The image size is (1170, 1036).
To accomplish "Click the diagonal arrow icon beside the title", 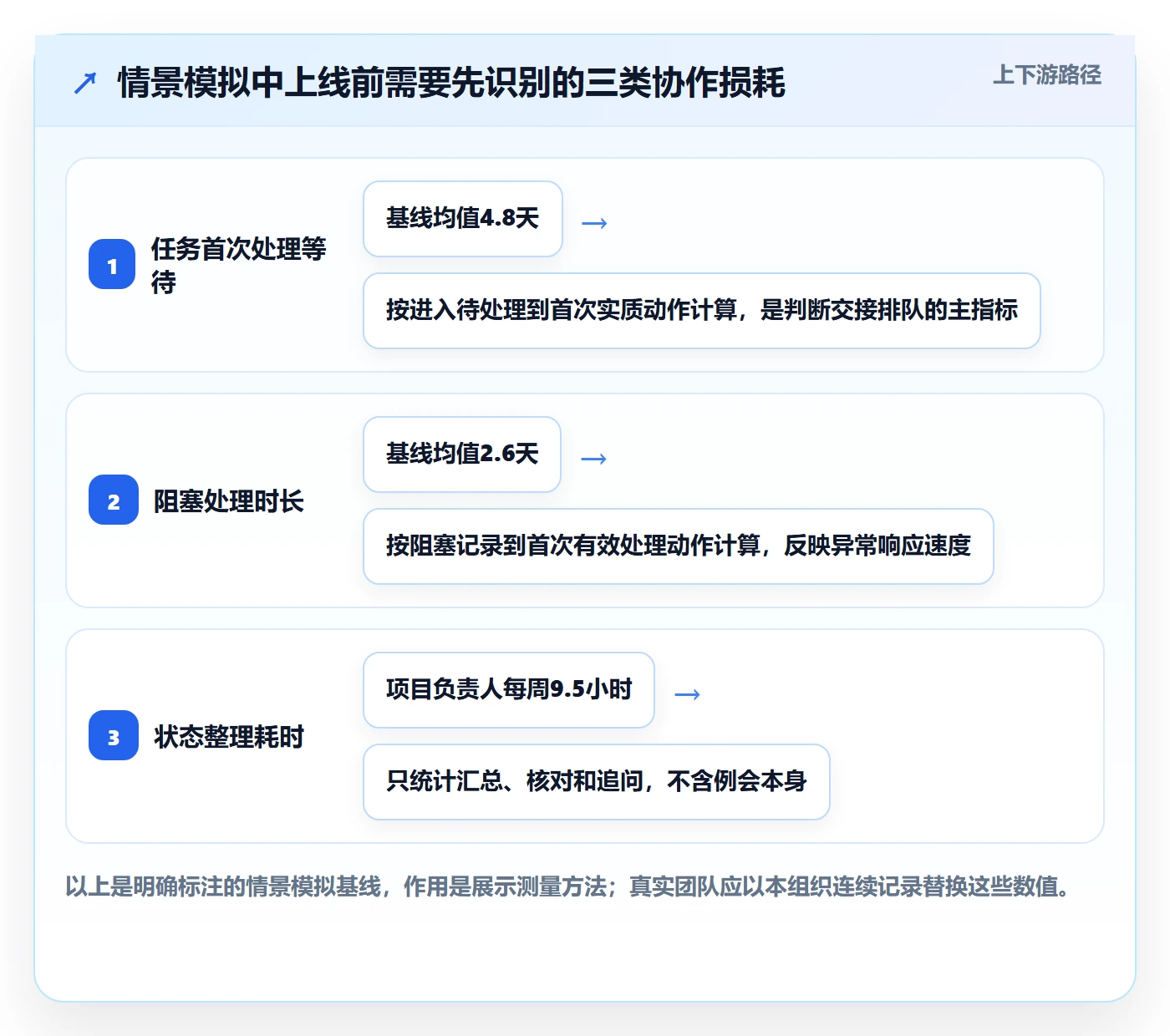I will tap(85, 83).
